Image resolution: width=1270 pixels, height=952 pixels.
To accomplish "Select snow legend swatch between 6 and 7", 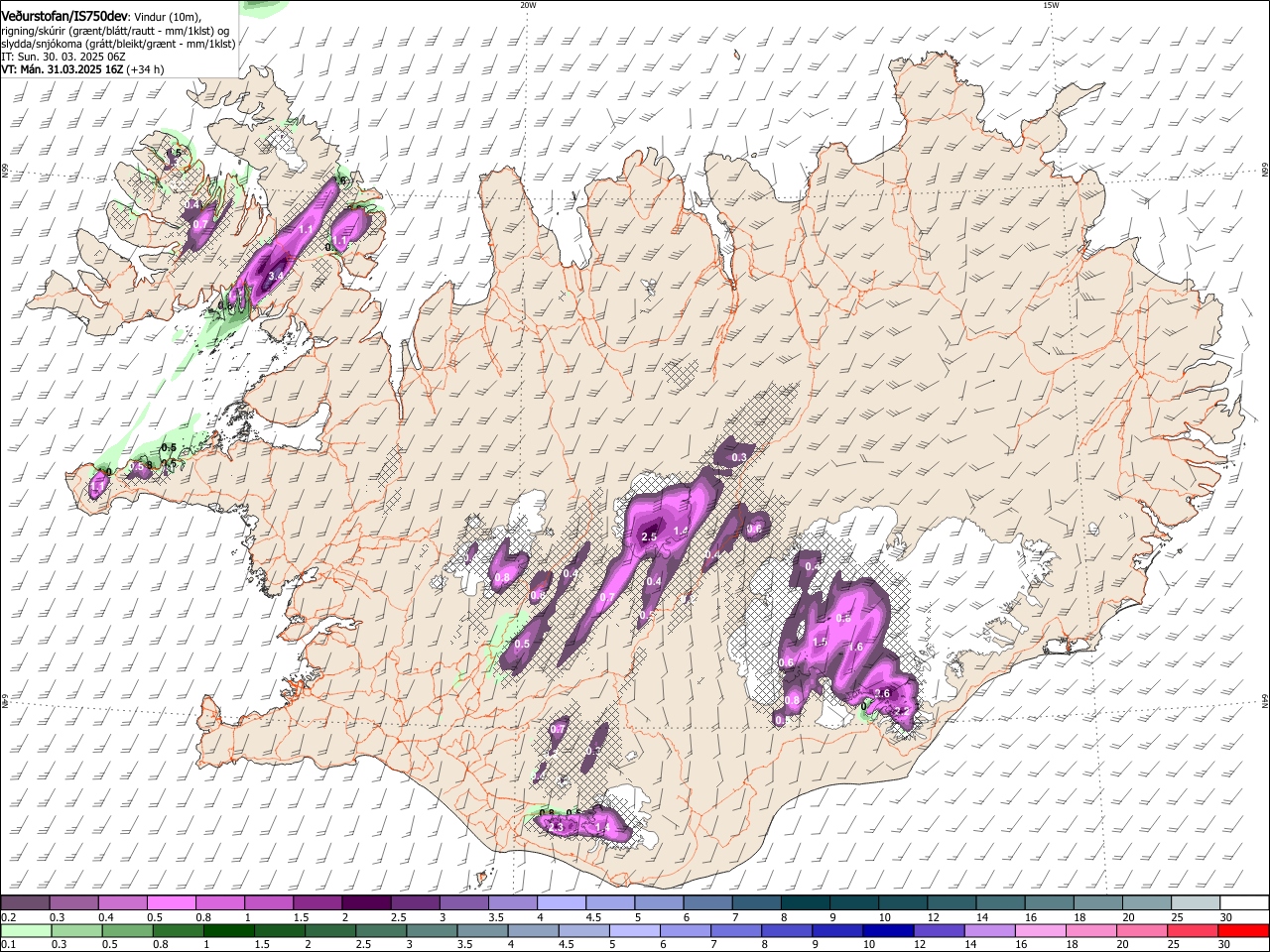I will 707,903.
